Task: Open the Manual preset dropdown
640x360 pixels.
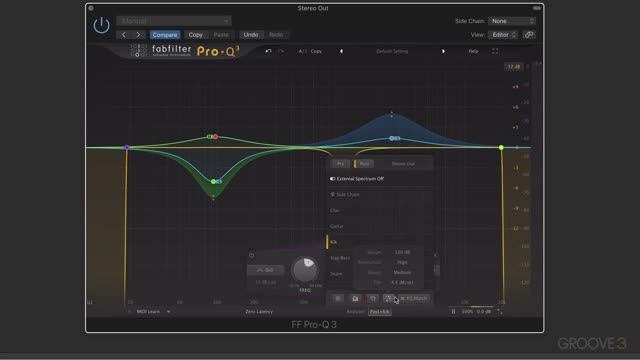Action: (x=174, y=20)
